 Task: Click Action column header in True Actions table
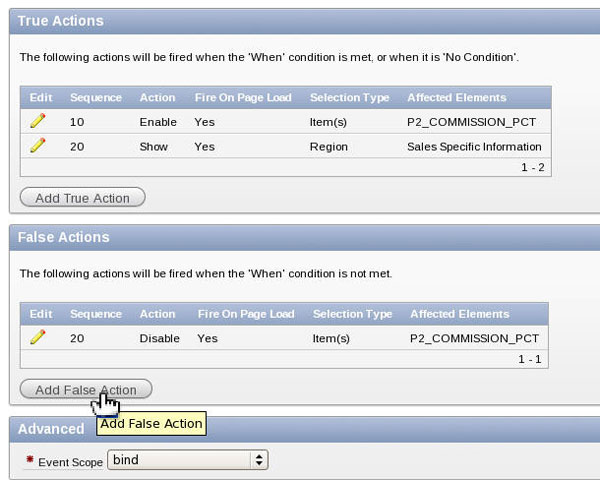pyautogui.click(x=158, y=98)
